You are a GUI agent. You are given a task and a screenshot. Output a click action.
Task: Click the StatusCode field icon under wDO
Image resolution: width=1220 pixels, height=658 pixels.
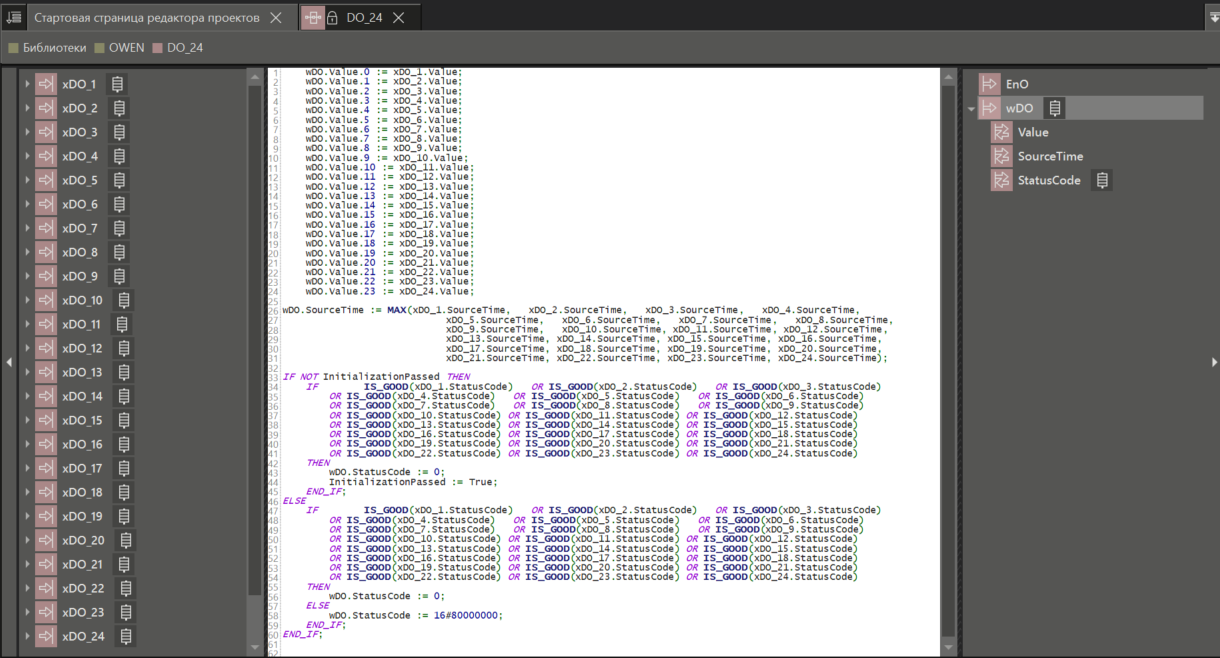[1002, 180]
